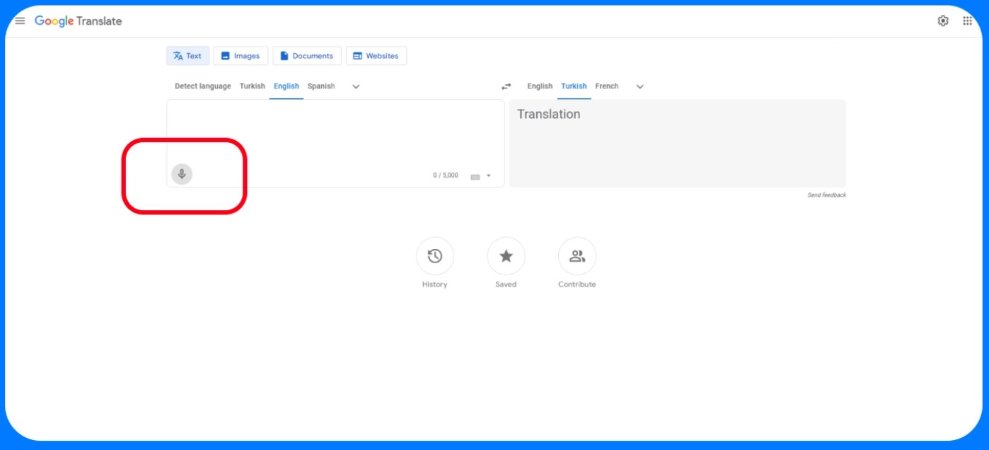This screenshot has width=989, height=450.
Task: Open Saved translations
Action: 506,256
